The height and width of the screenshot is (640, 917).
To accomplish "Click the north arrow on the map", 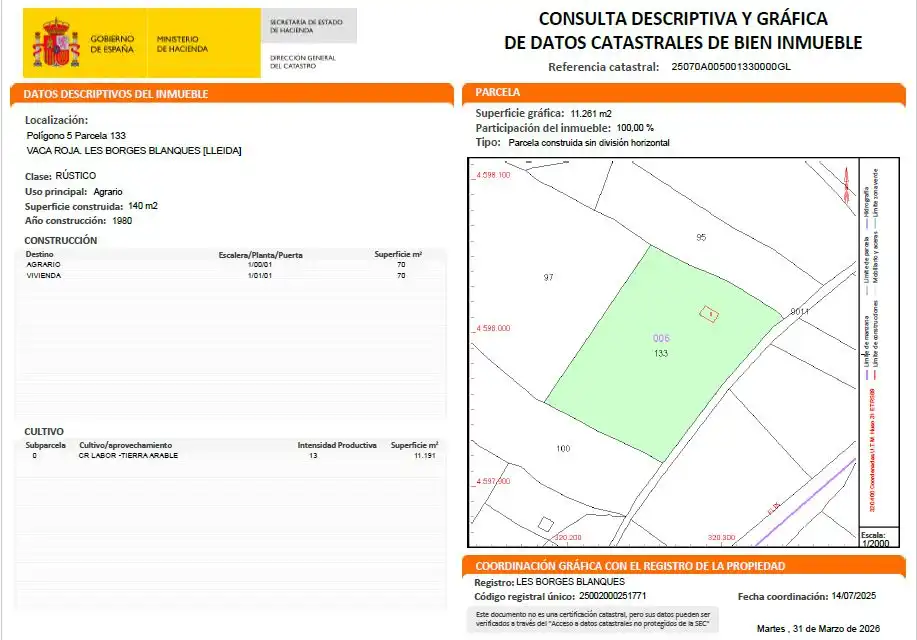I will pos(846,185).
